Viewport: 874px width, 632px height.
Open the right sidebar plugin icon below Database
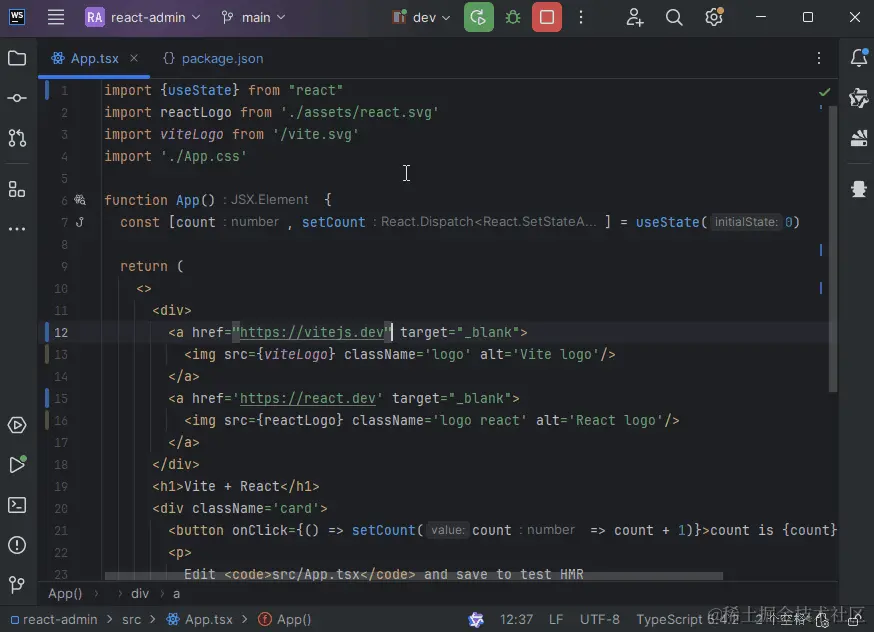[859, 189]
